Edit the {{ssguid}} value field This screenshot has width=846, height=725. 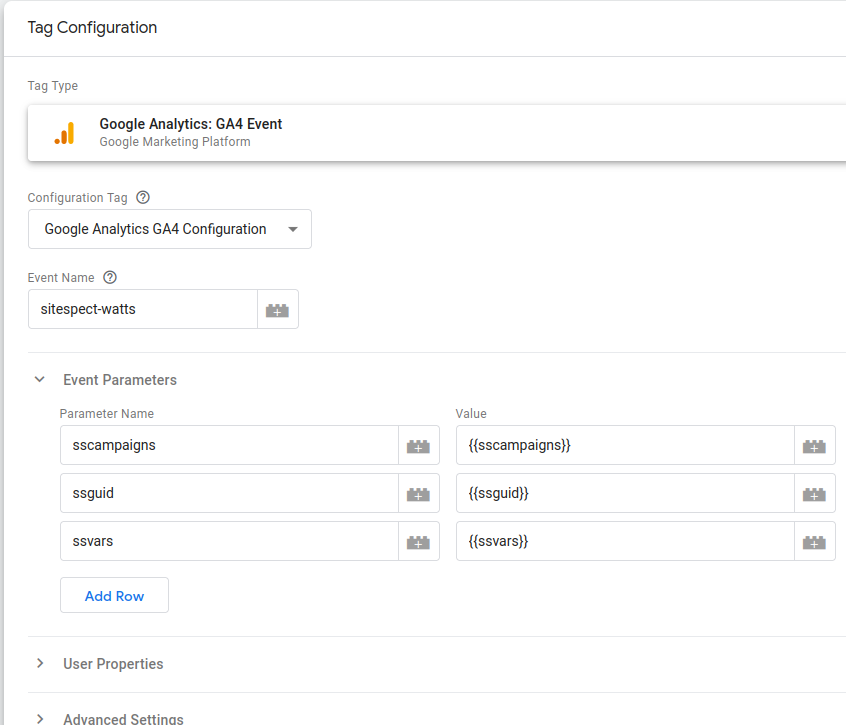[625, 494]
